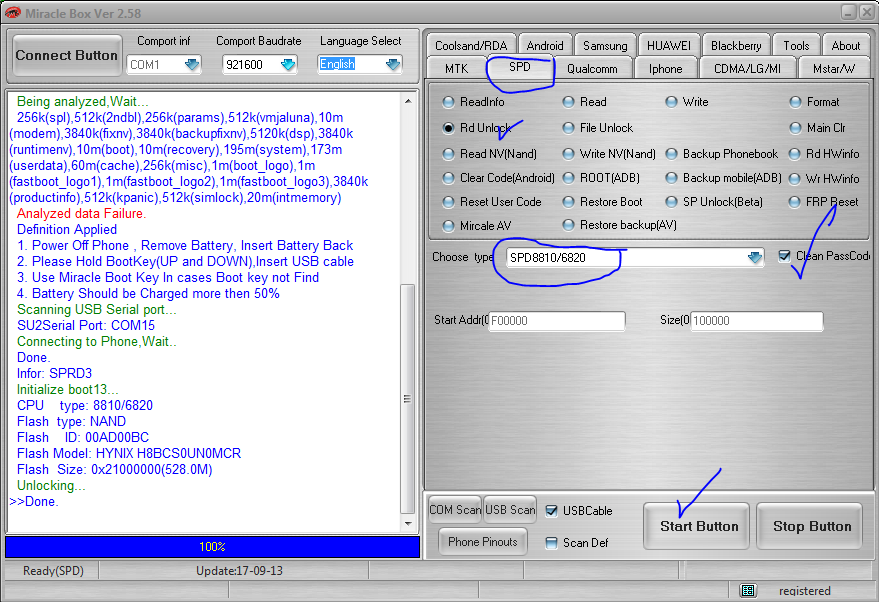879x602 pixels.
Task: Select the SPD tab
Action: (520, 67)
